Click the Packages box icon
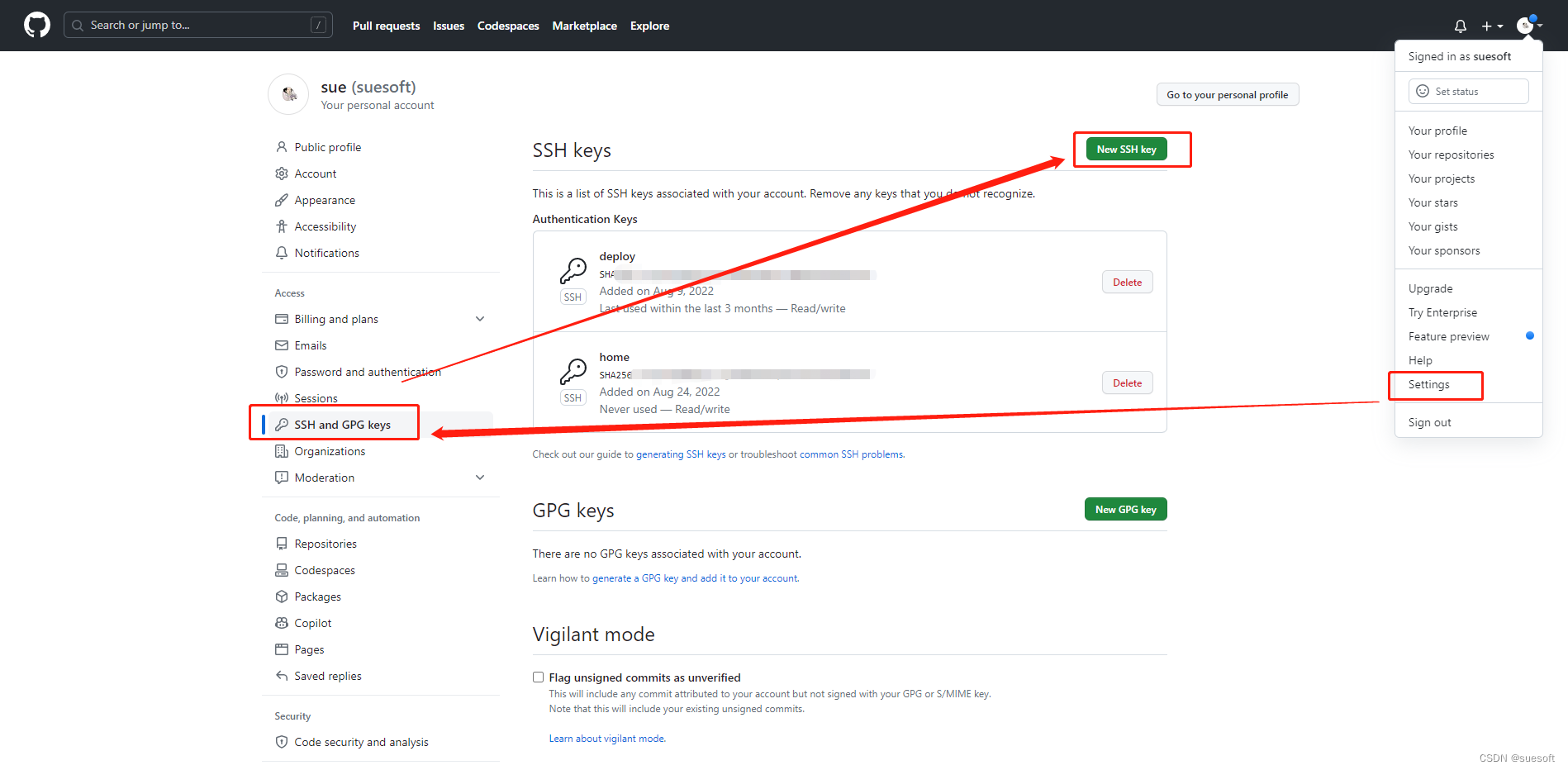 coord(282,597)
